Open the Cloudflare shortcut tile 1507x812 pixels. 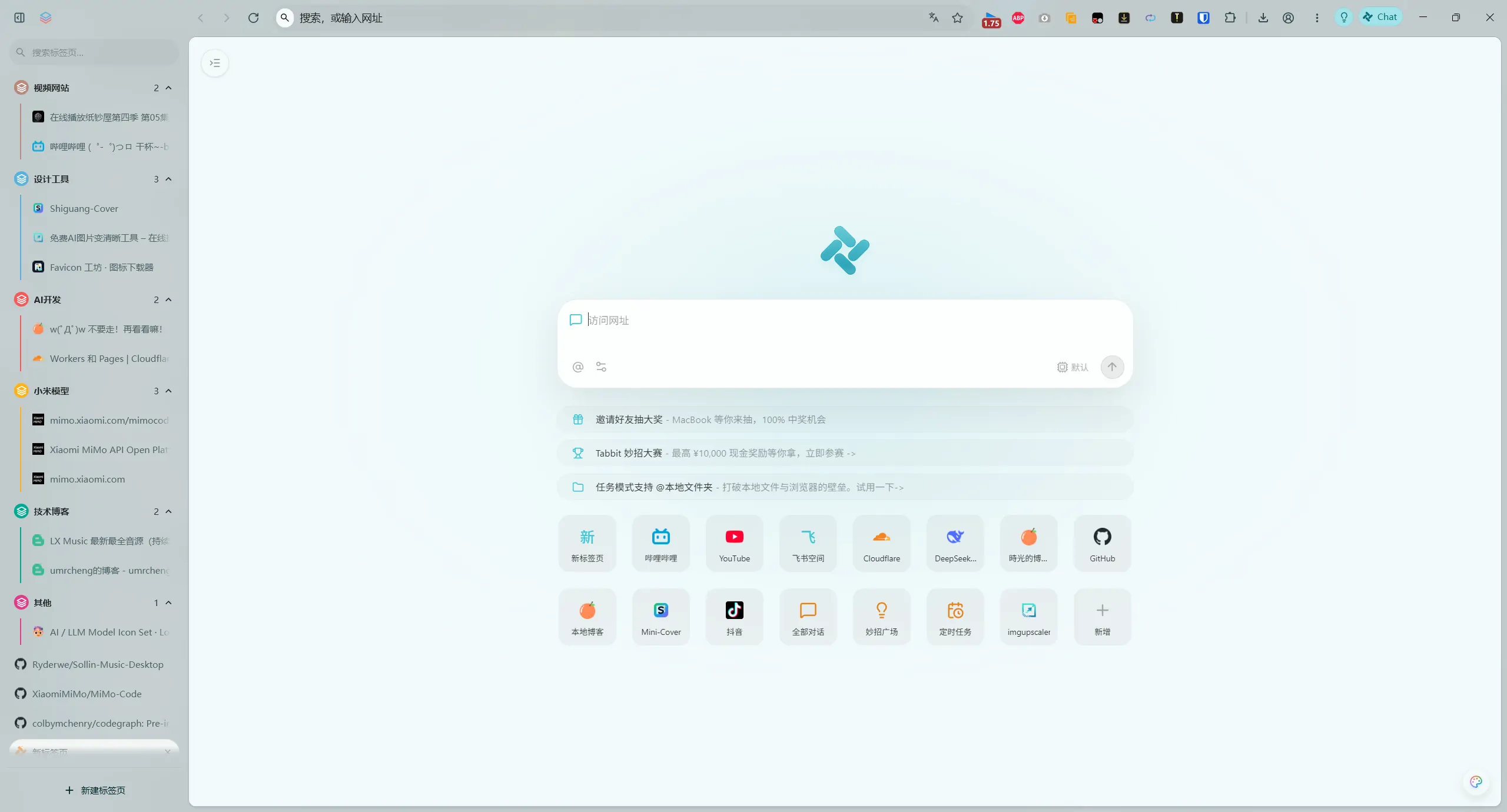[882, 543]
